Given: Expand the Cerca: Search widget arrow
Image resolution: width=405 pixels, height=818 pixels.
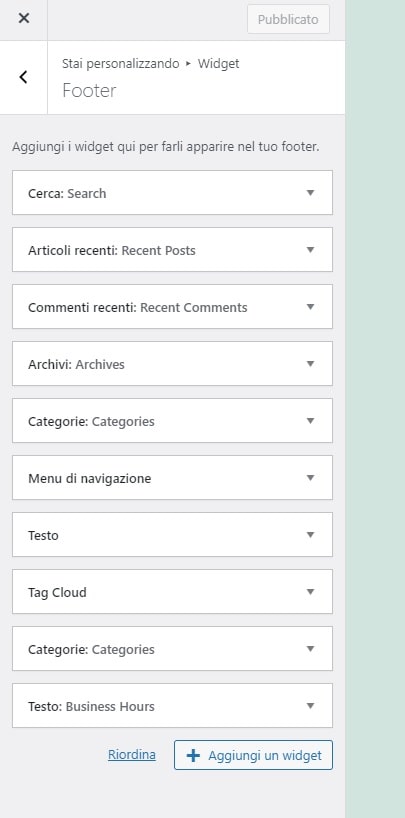Looking at the screenshot, I should 311,193.
